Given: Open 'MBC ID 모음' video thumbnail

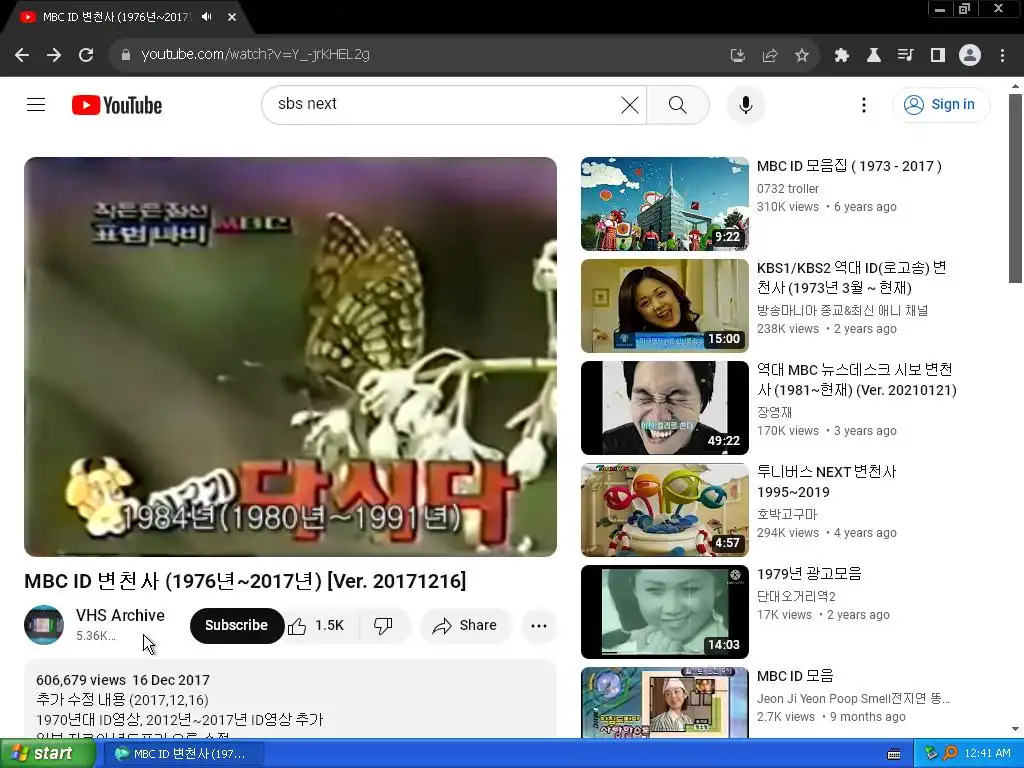Looking at the screenshot, I should [665, 703].
